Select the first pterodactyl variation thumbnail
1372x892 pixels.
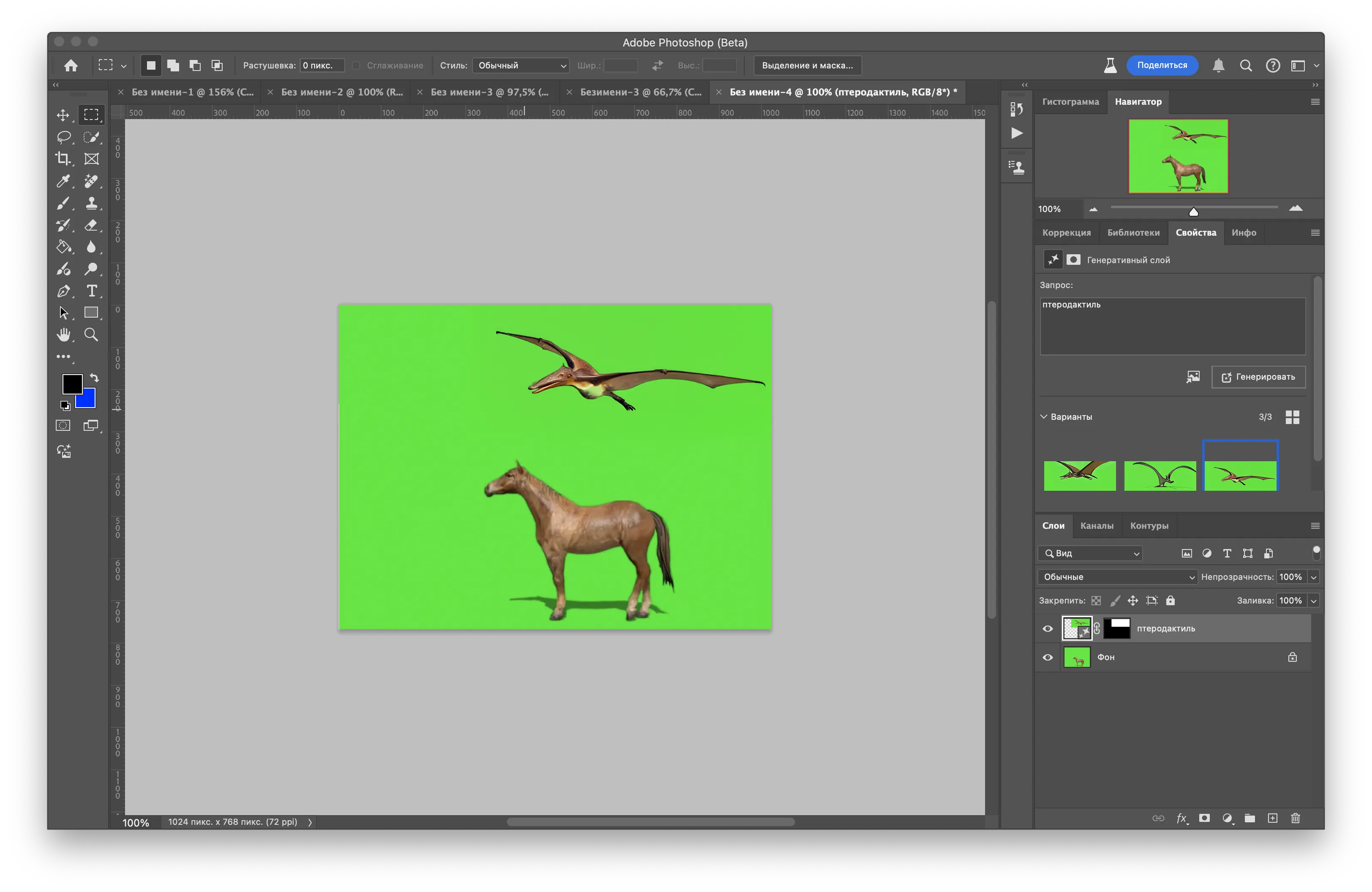[1080, 476]
